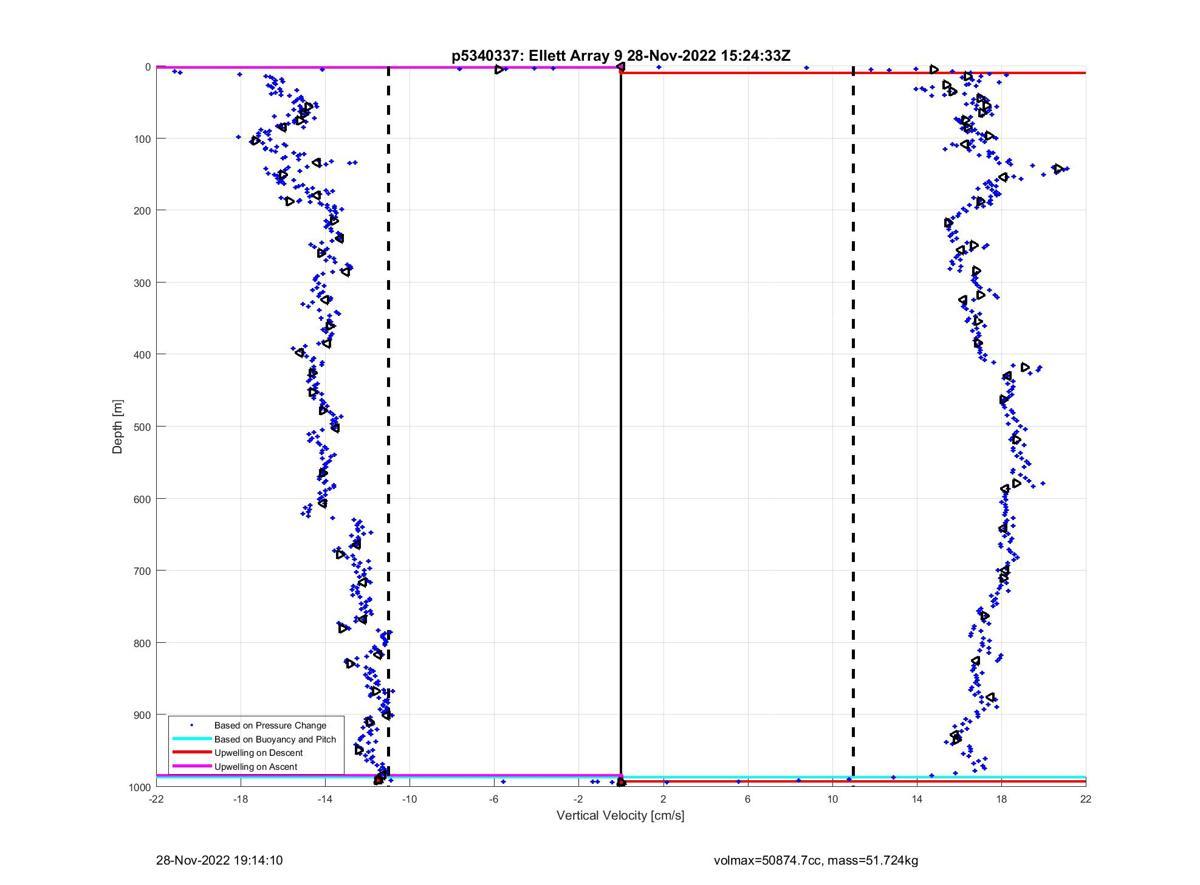1200x885 pixels.
Task: Click the '400' depth axis tick label
Action: 141,355
